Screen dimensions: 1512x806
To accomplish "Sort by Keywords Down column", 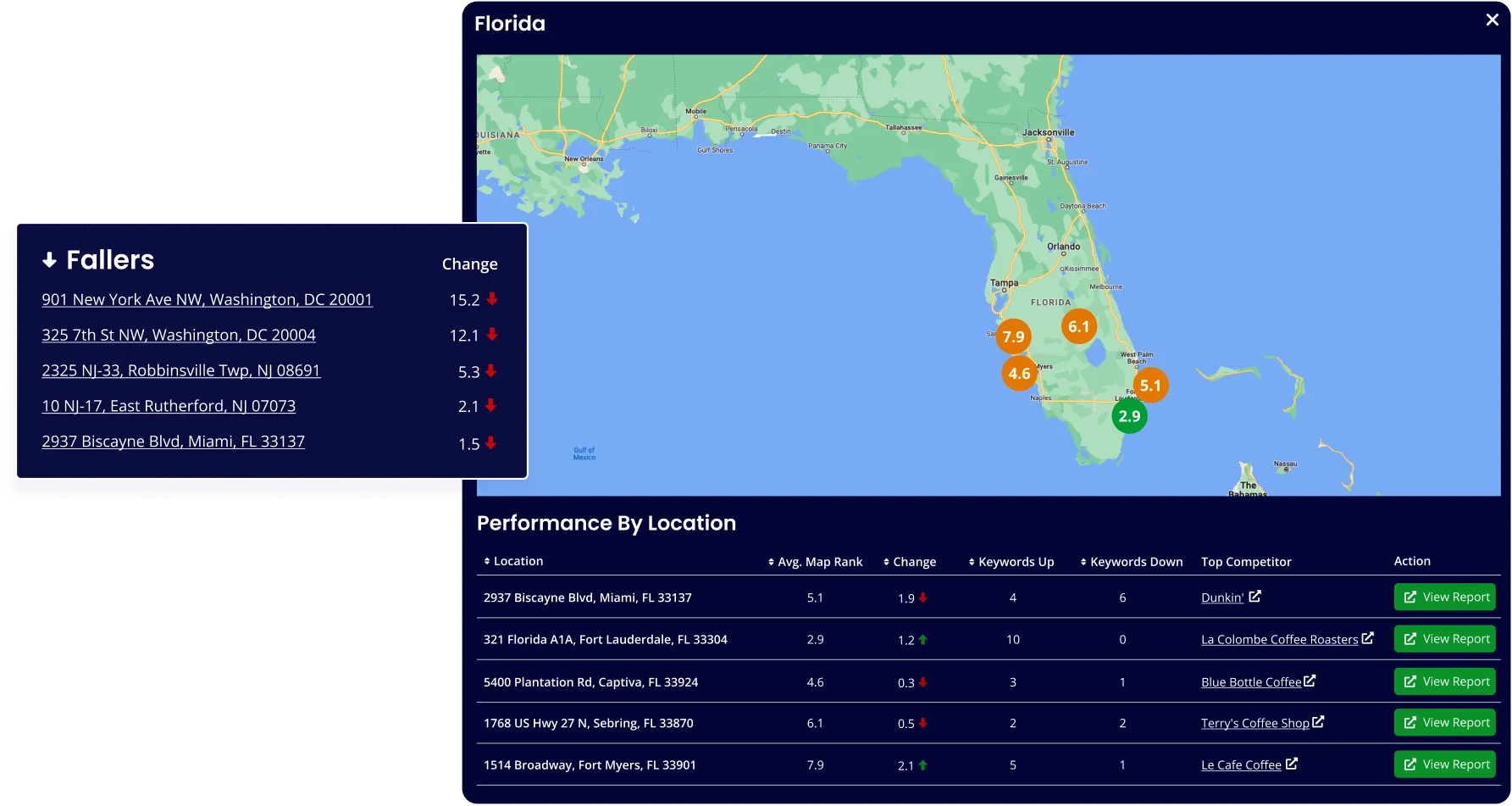I will (x=1131, y=562).
